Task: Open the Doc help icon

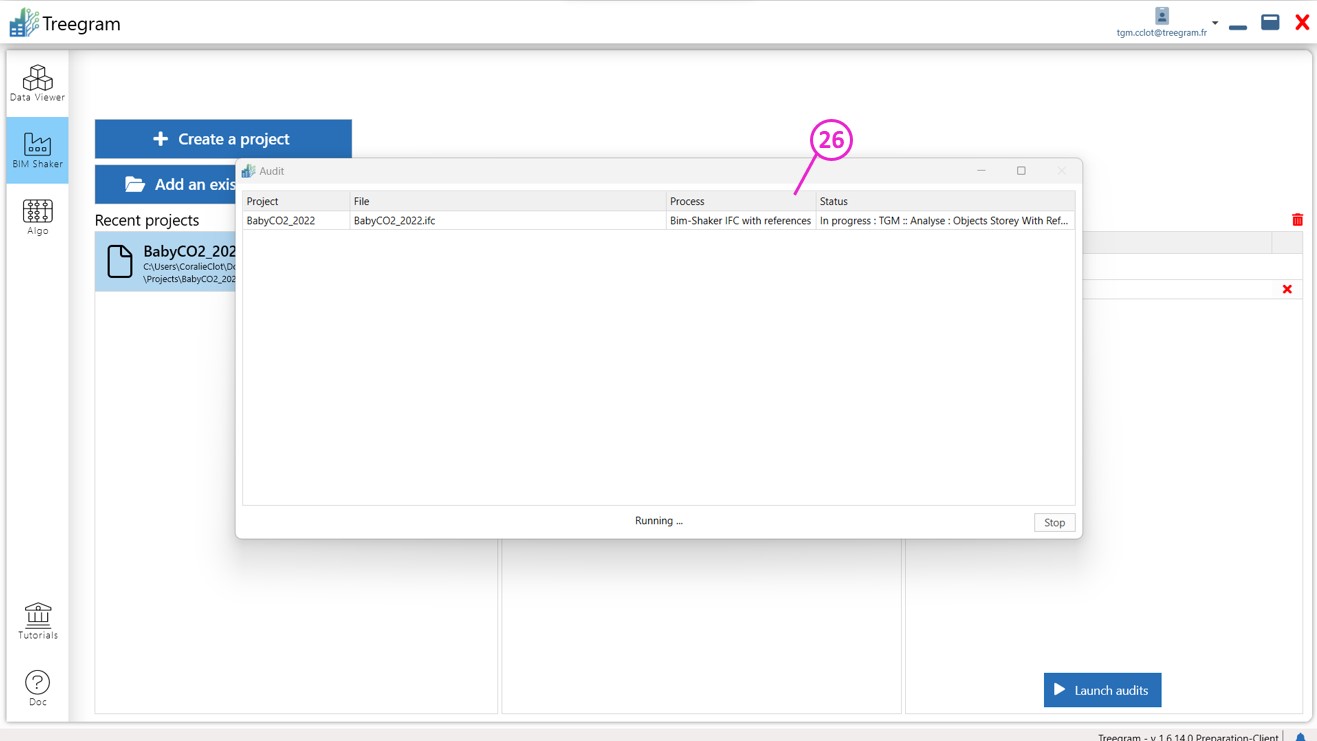Action: 37,688
